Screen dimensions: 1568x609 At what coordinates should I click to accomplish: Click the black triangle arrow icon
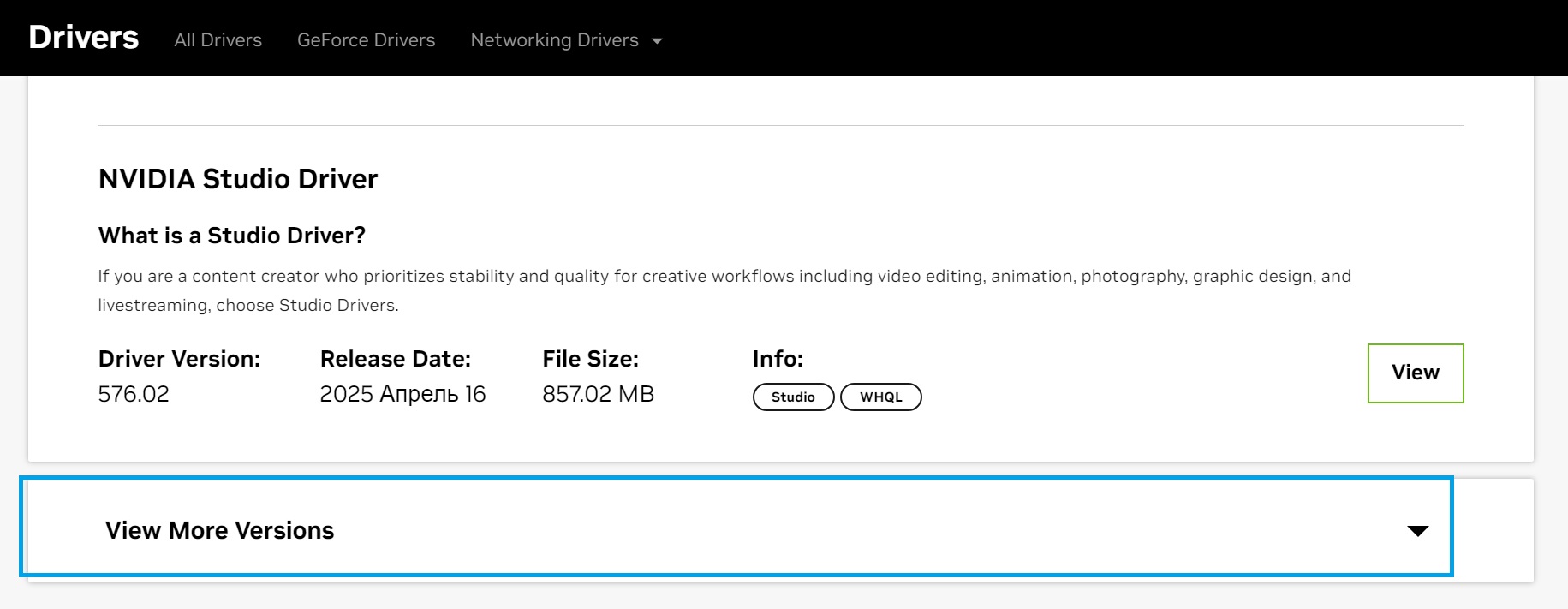pyautogui.click(x=1417, y=531)
